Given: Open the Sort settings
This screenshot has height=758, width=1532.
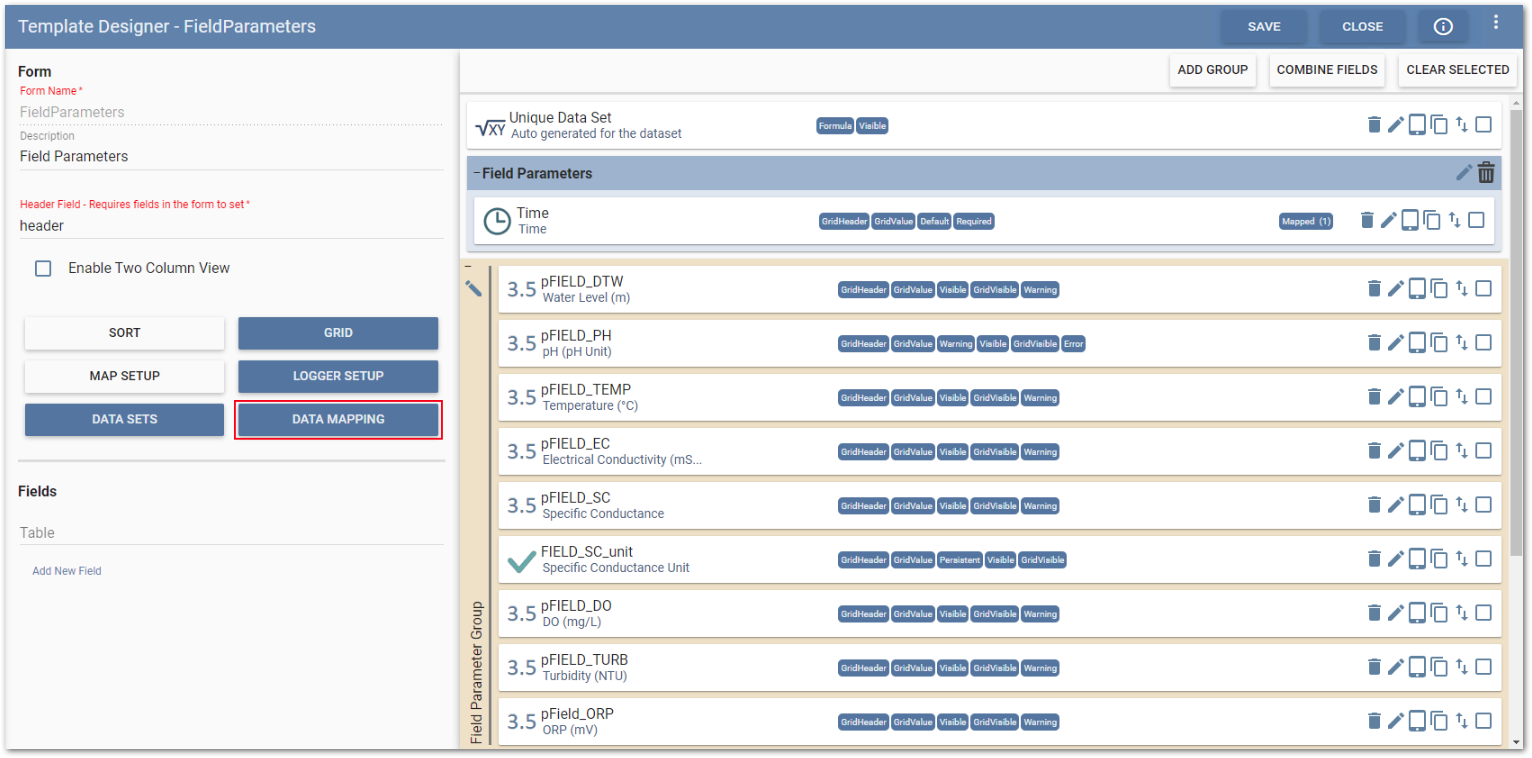Looking at the screenshot, I should click(125, 333).
